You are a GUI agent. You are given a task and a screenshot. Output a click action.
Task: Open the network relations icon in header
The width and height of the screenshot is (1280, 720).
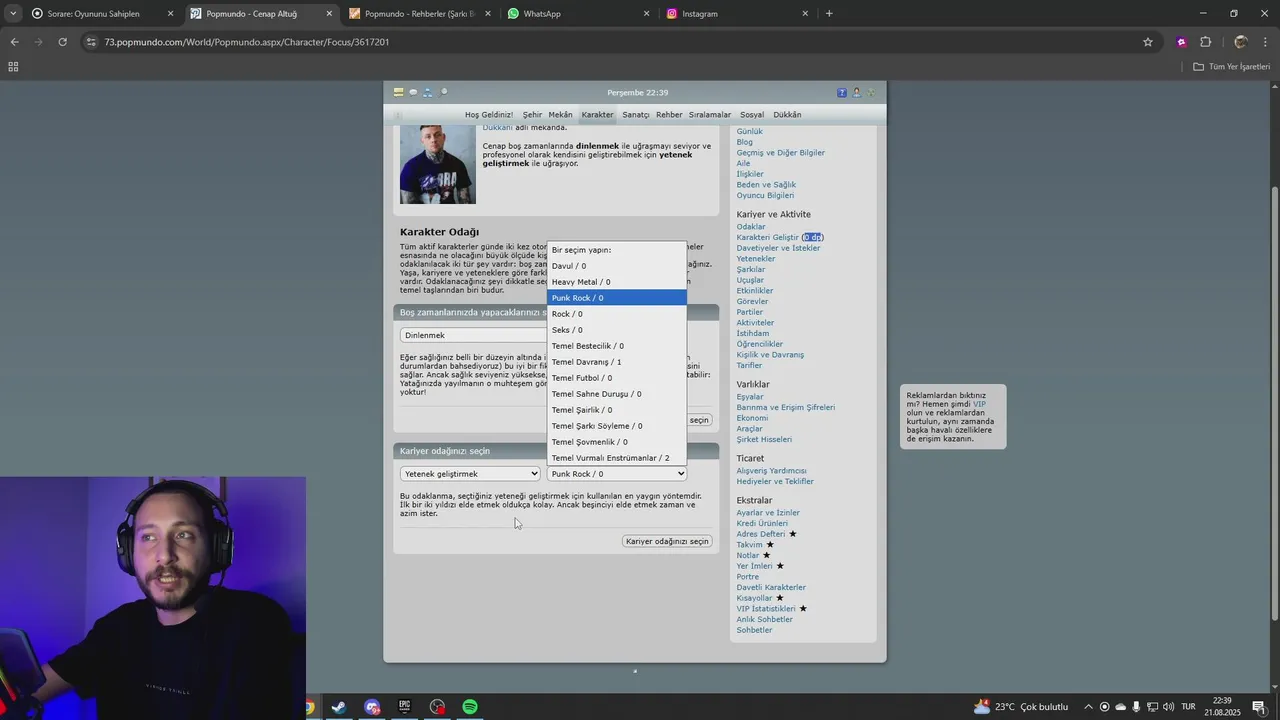428,92
